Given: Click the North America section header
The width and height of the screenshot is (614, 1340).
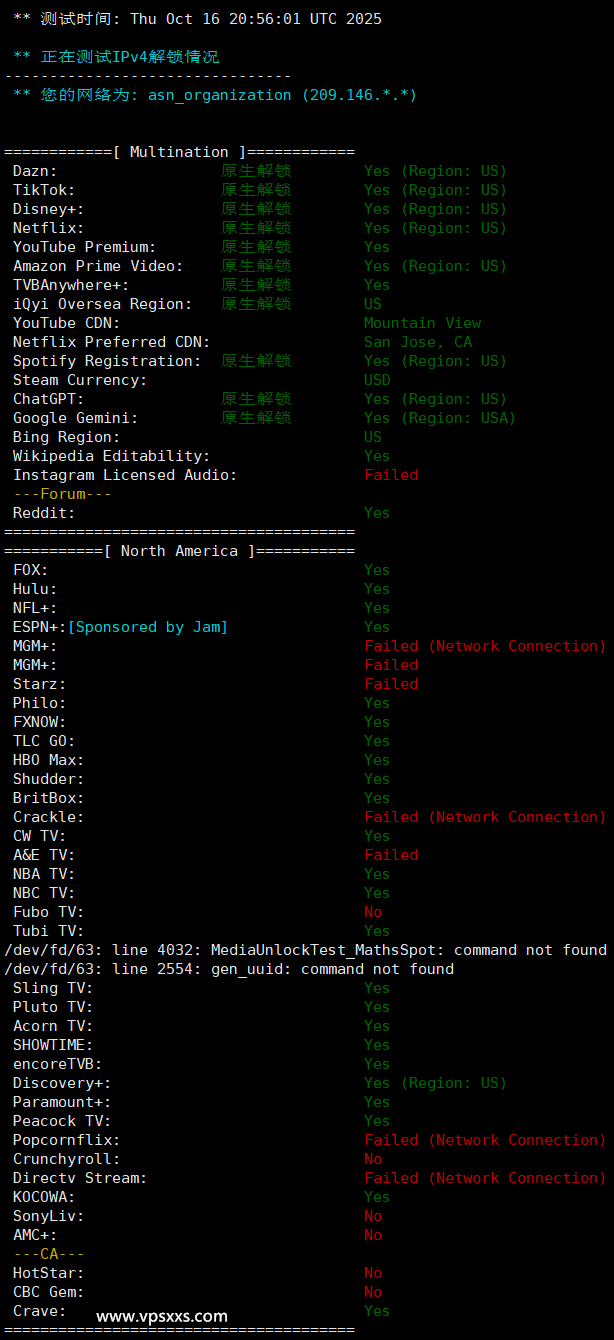Looking at the screenshot, I should [x=179, y=551].
